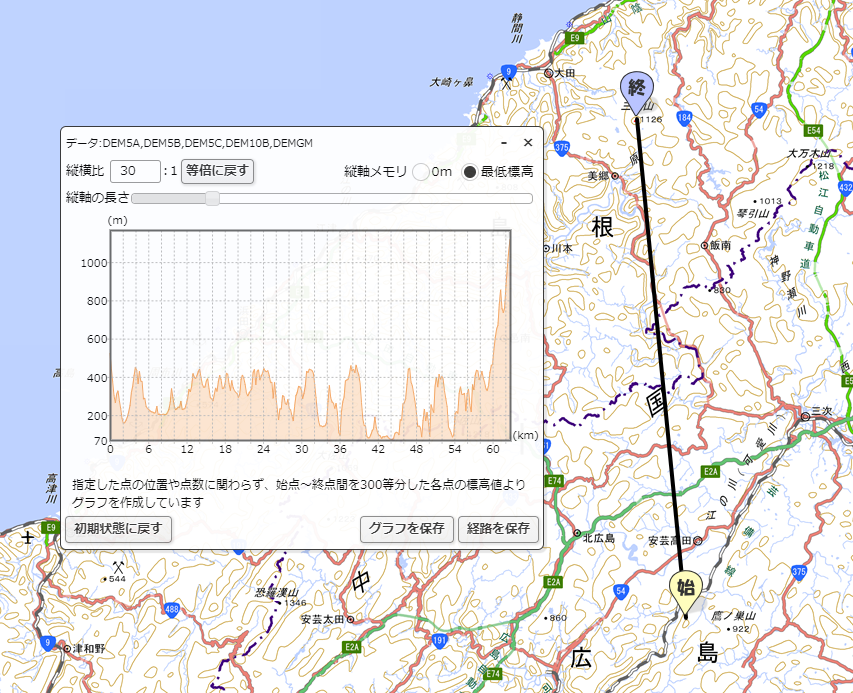The image size is (853, 693).
Task: Minimize the cross-section profile dialog
Action: click(504, 143)
